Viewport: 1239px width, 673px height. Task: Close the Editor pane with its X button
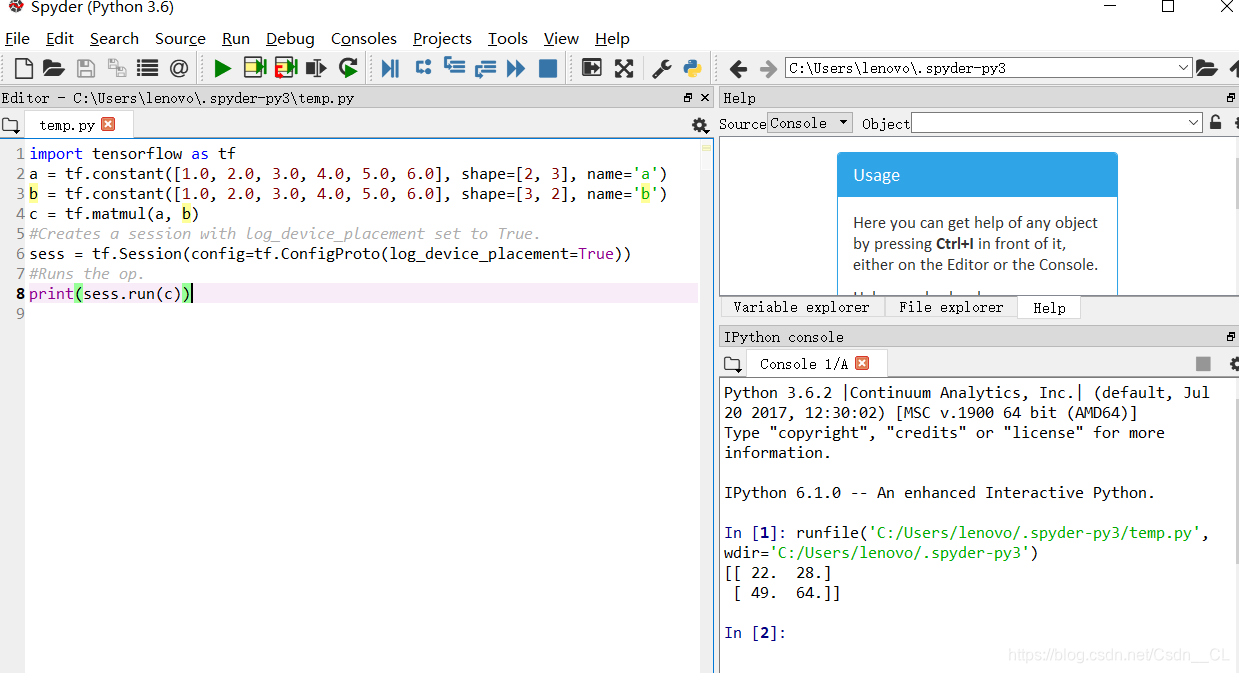point(704,98)
